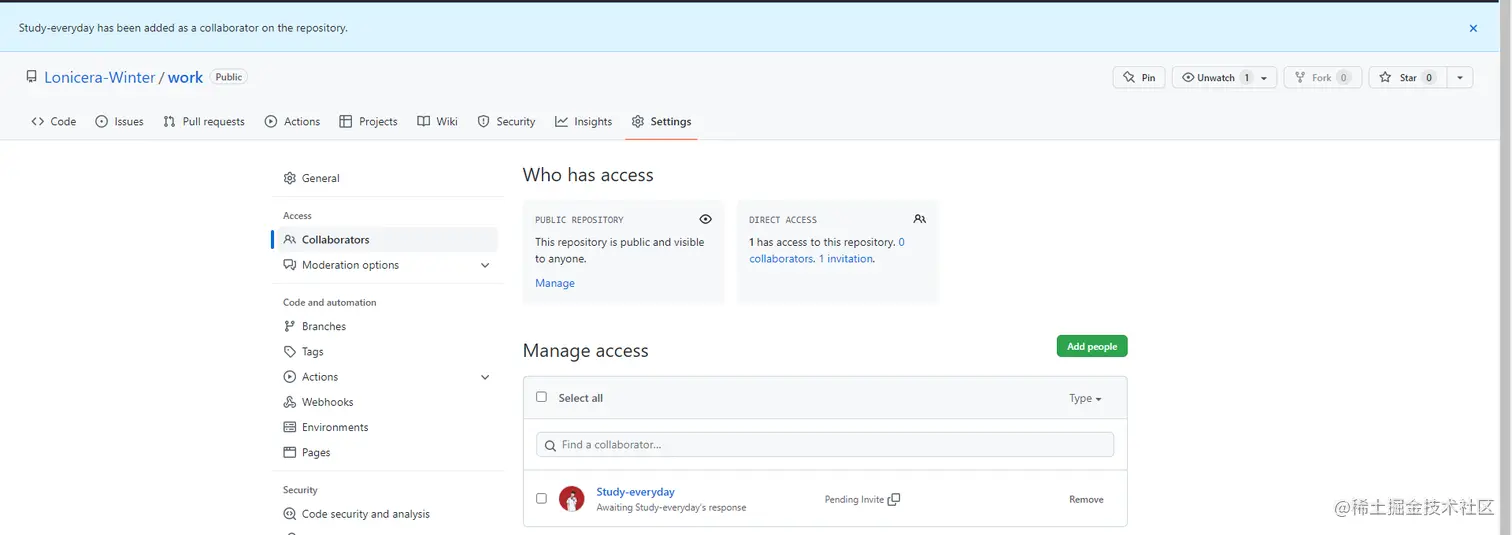Click the direct access people icon
1512x535 pixels.
coord(920,219)
